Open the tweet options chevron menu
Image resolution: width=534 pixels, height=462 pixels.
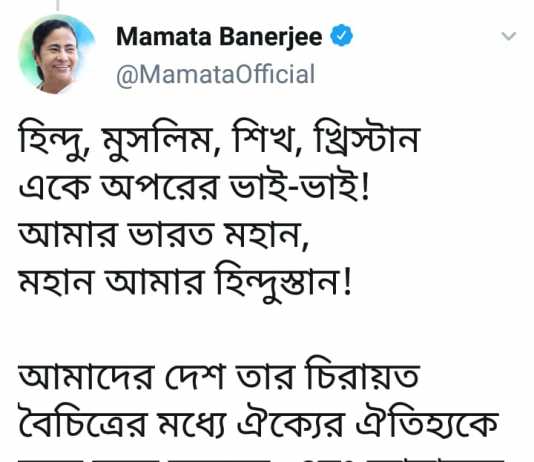(x=509, y=36)
